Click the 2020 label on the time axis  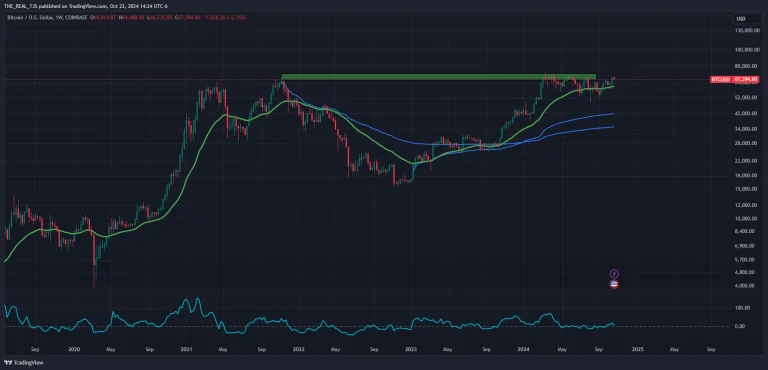click(x=74, y=349)
